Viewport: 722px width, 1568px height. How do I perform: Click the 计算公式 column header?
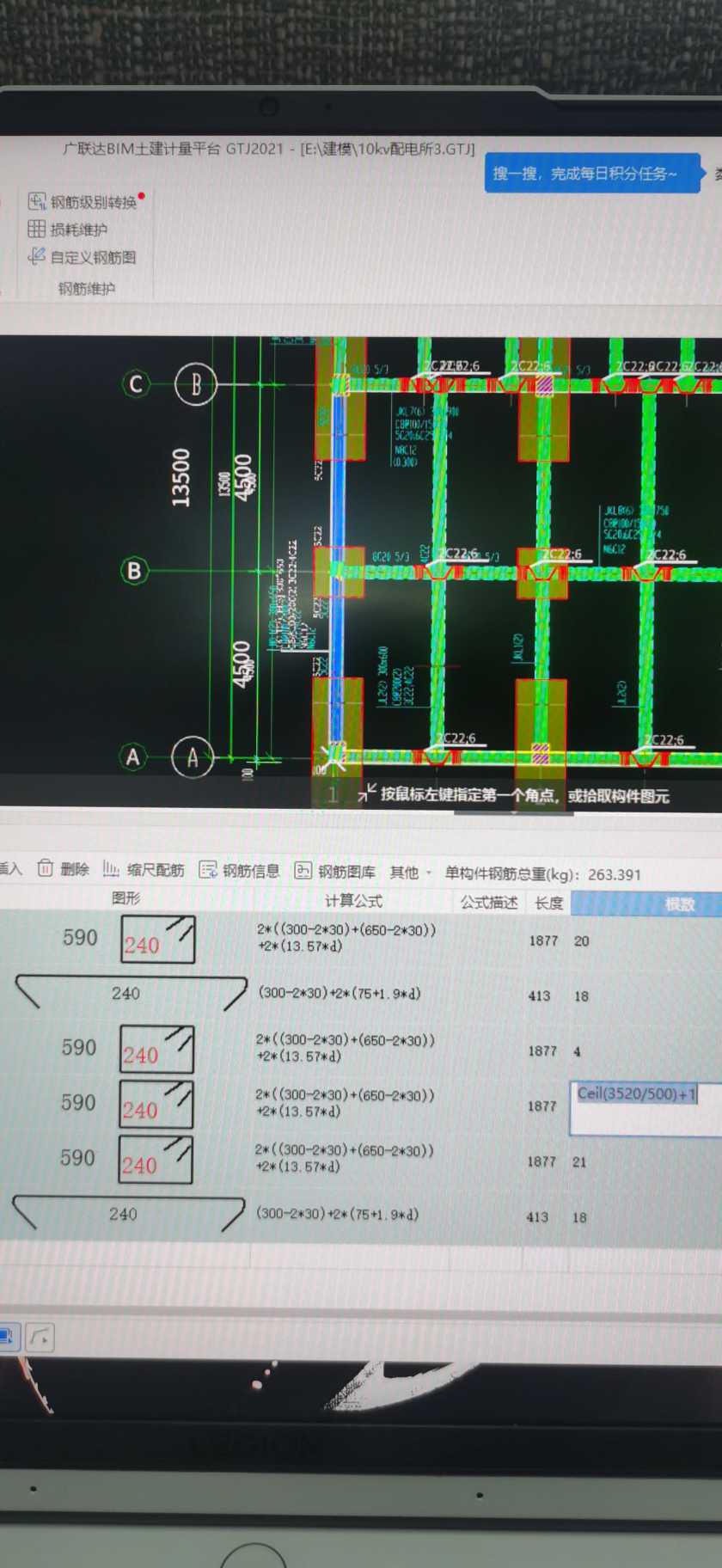(x=353, y=900)
